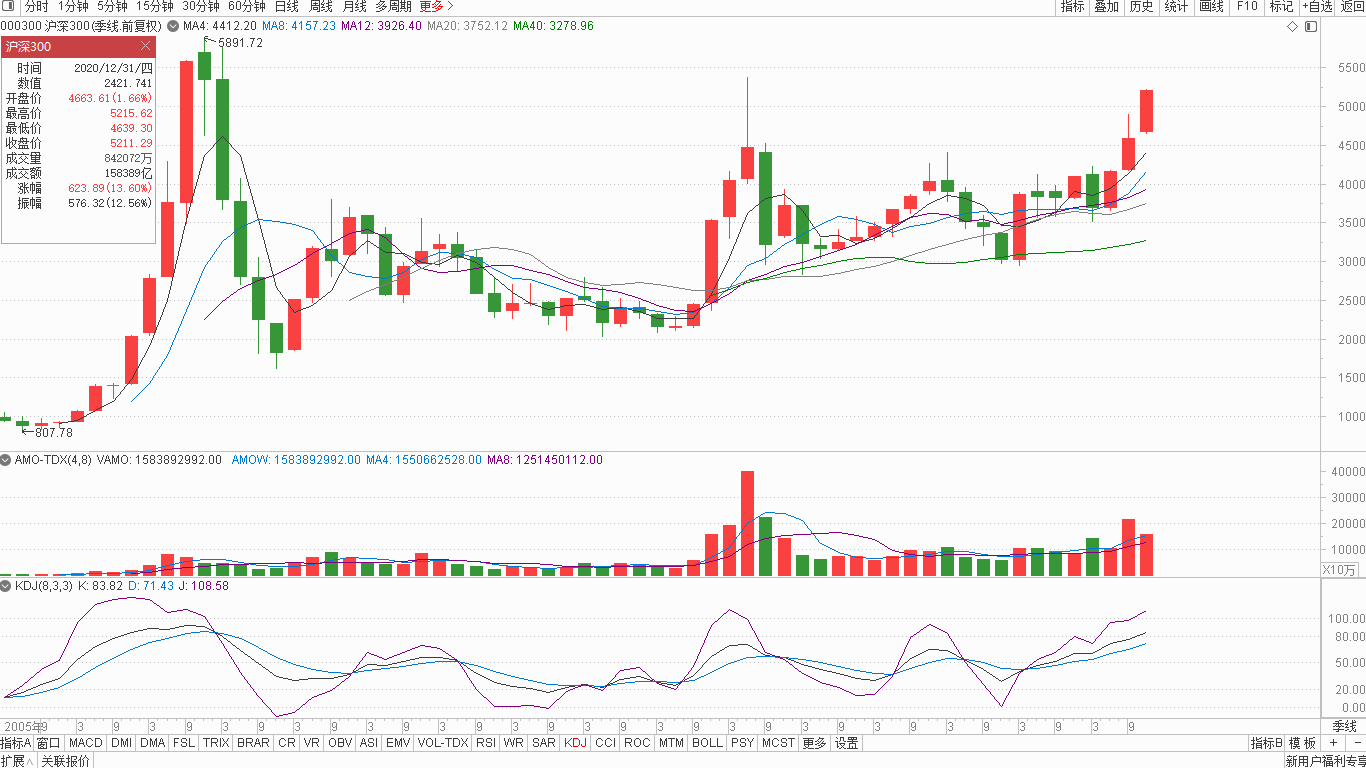
Task: Click 返回 to go back
Action: click(x=1352, y=6)
